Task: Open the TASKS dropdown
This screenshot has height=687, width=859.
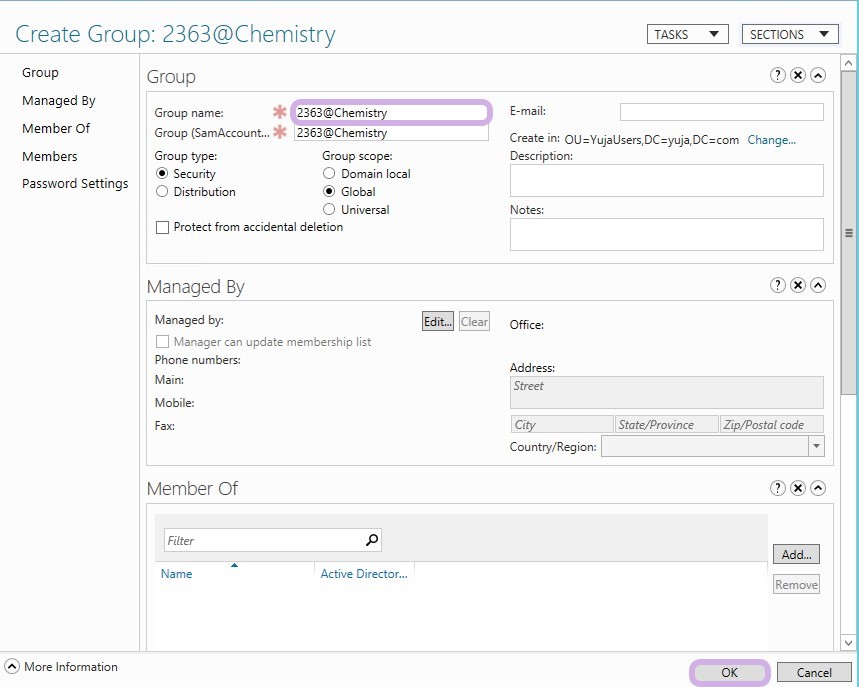Action: click(x=688, y=35)
